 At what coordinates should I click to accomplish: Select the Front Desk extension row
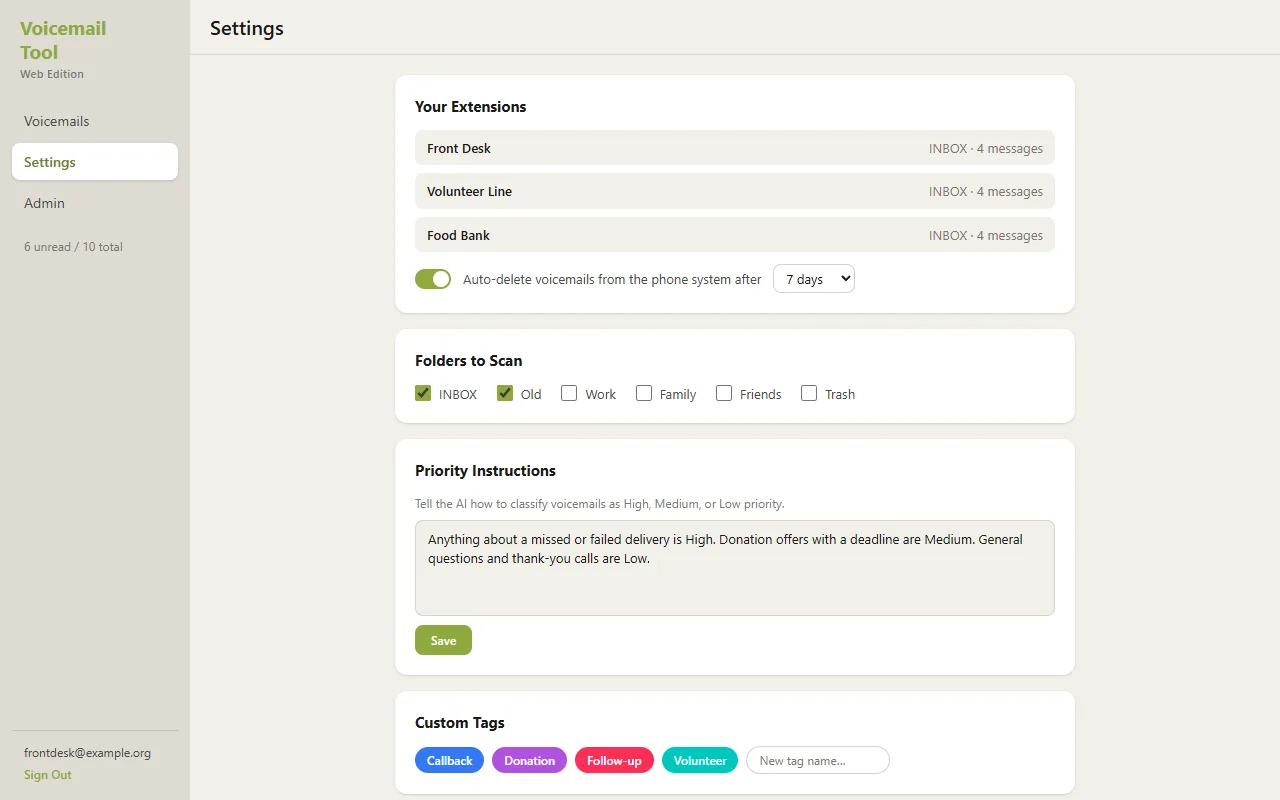[735, 148]
